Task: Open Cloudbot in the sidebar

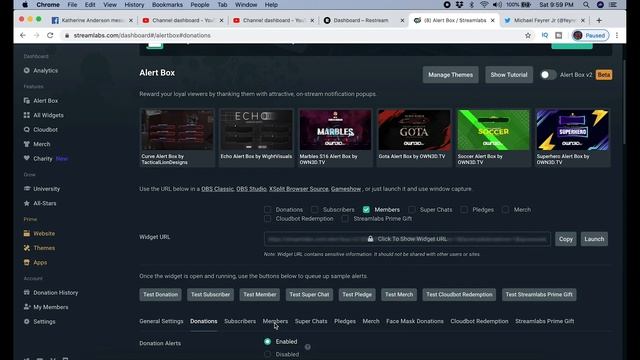Action: coord(41,130)
